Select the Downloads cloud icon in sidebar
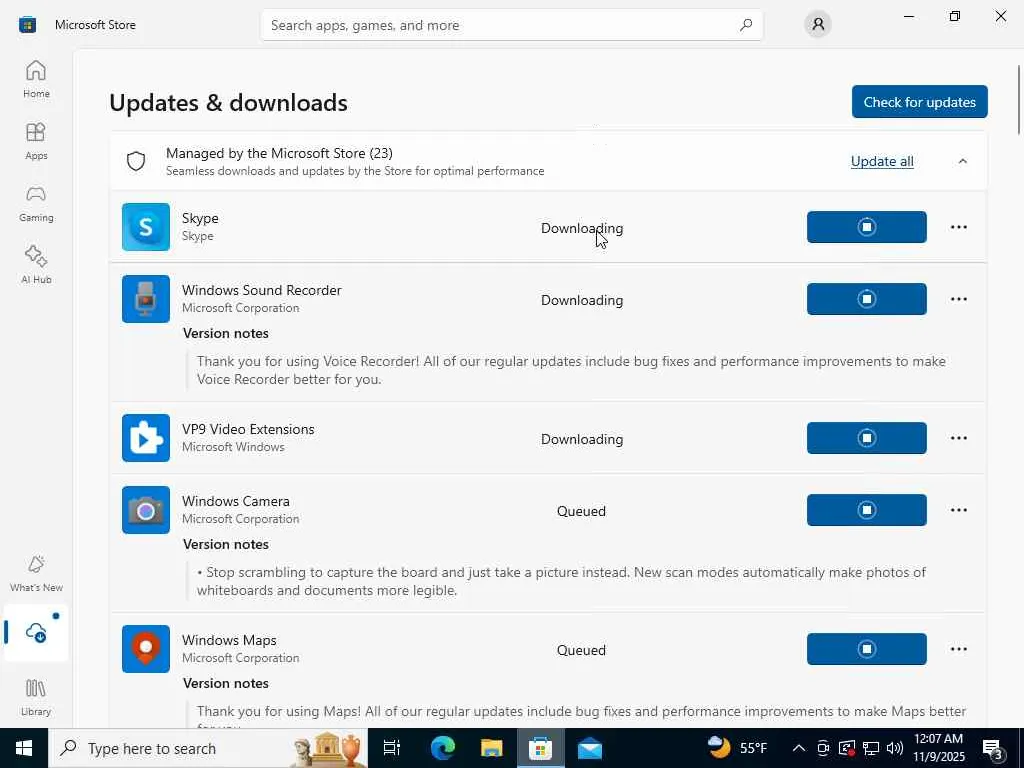Screen dimensions: 1024x768 (x=36, y=632)
